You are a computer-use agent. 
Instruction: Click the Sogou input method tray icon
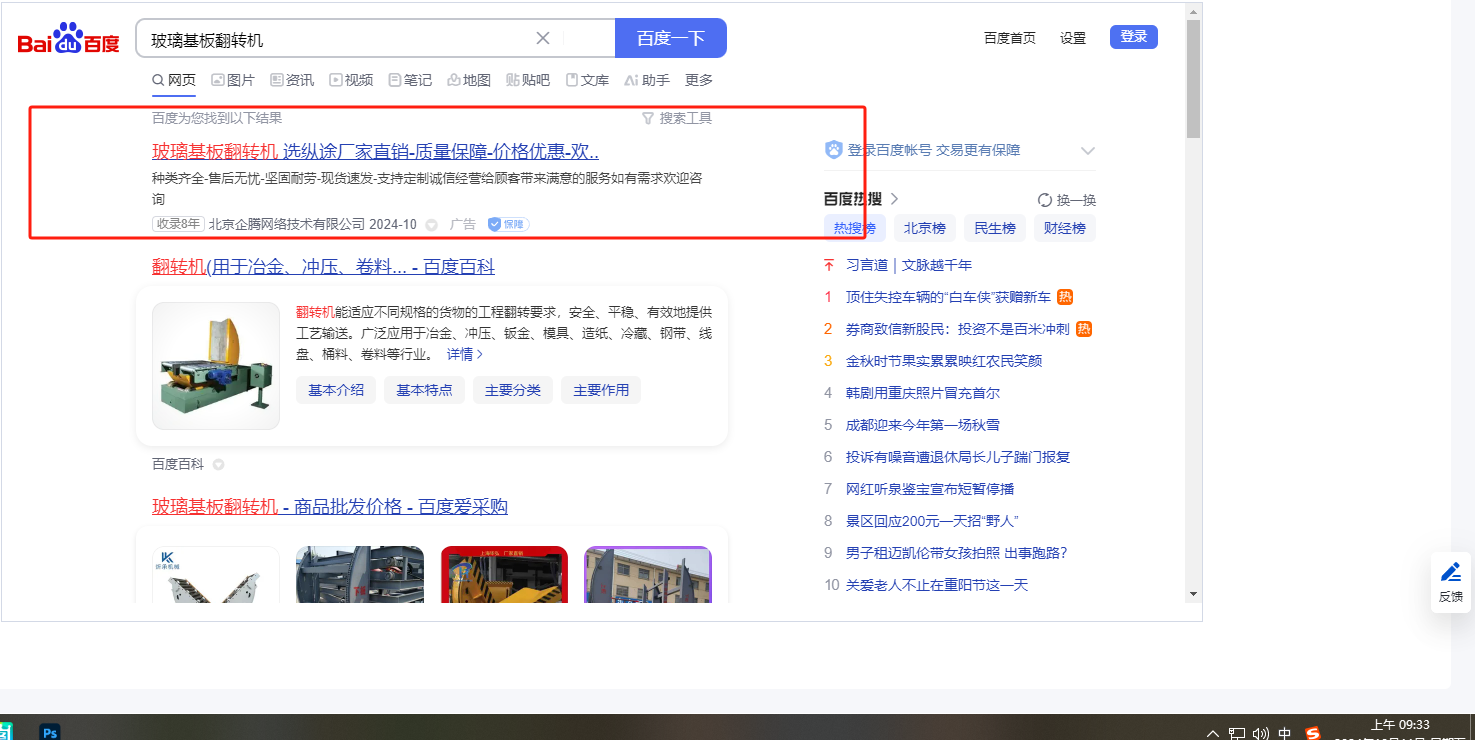(x=1313, y=733)
